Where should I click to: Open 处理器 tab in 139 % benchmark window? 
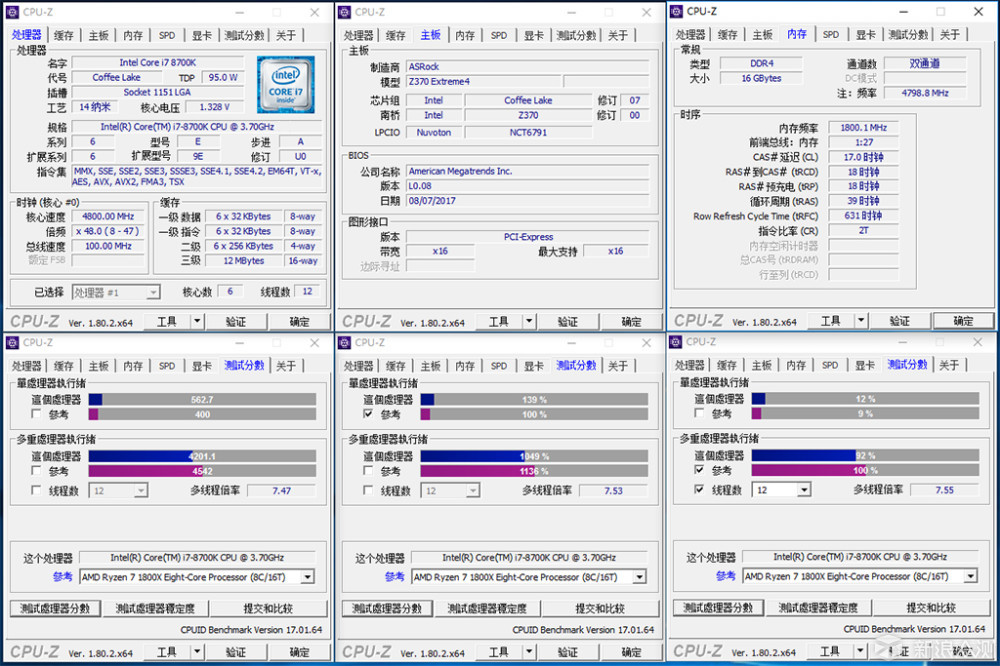coord(358,366)
